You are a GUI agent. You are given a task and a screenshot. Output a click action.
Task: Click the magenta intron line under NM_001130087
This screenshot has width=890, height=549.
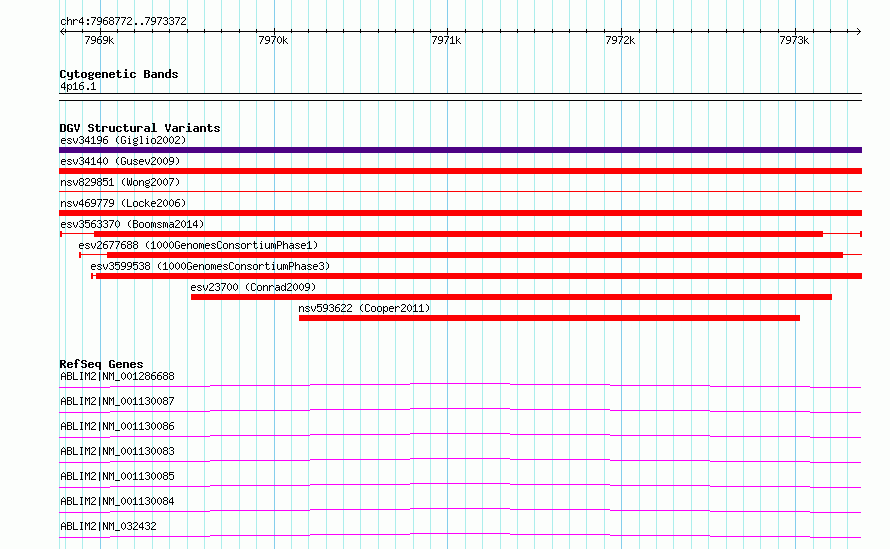click(x=460, y=409)
